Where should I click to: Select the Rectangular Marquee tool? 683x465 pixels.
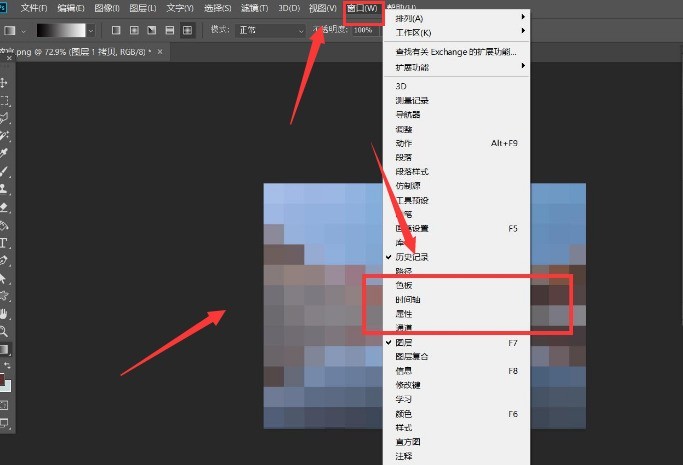[4, 101]
